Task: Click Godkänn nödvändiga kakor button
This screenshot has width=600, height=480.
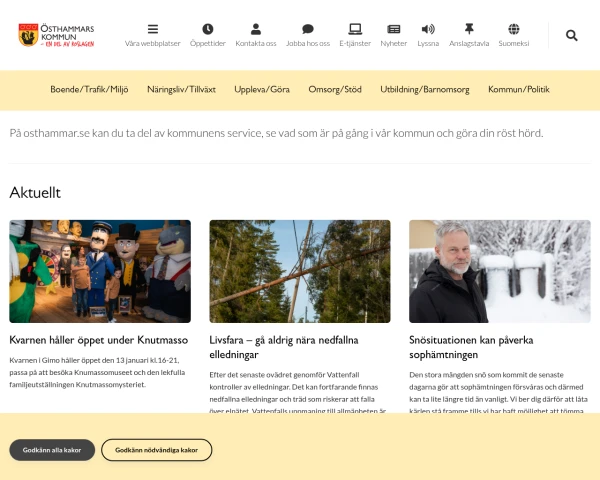Action: pos(157,450)
